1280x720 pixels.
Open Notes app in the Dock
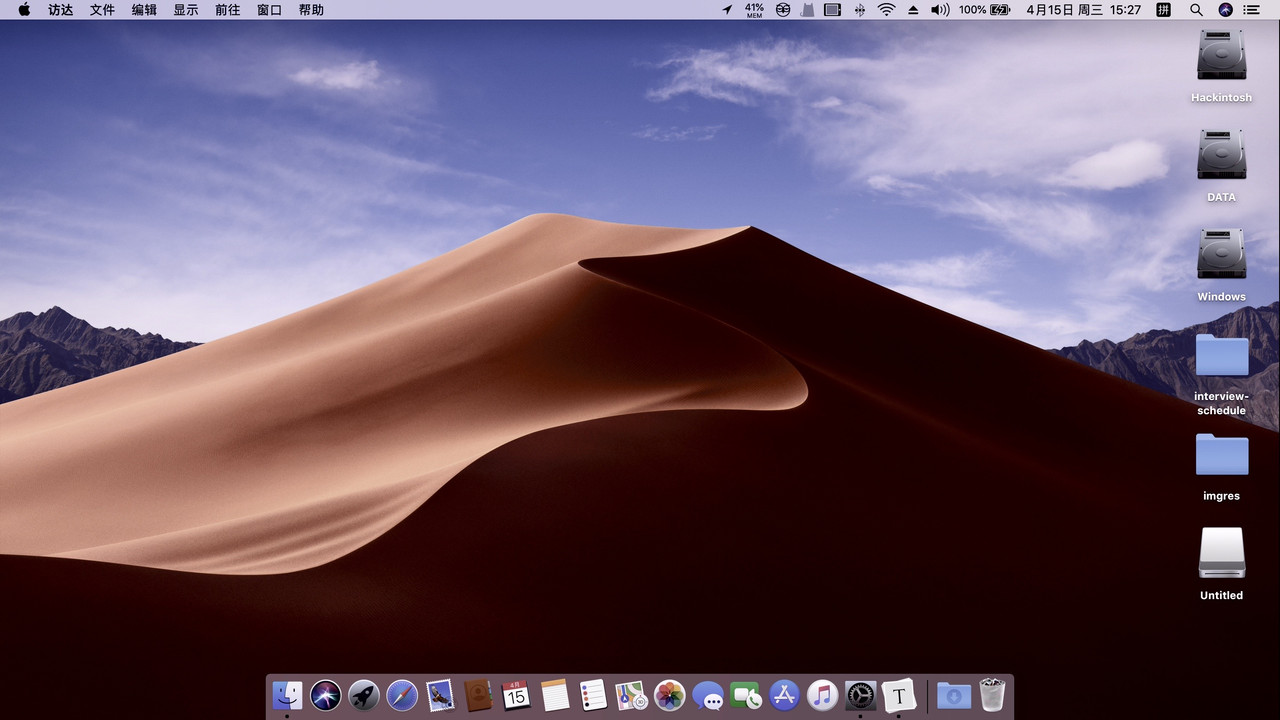(555, 694)
